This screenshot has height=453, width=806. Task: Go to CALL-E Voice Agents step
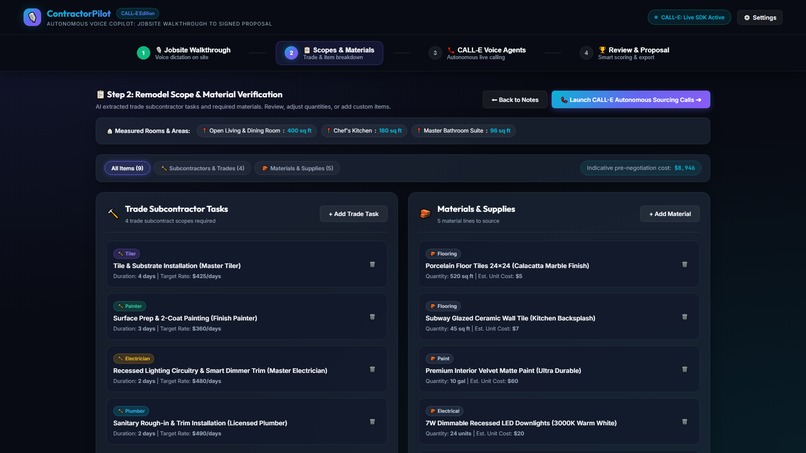[x=479, y=53]
